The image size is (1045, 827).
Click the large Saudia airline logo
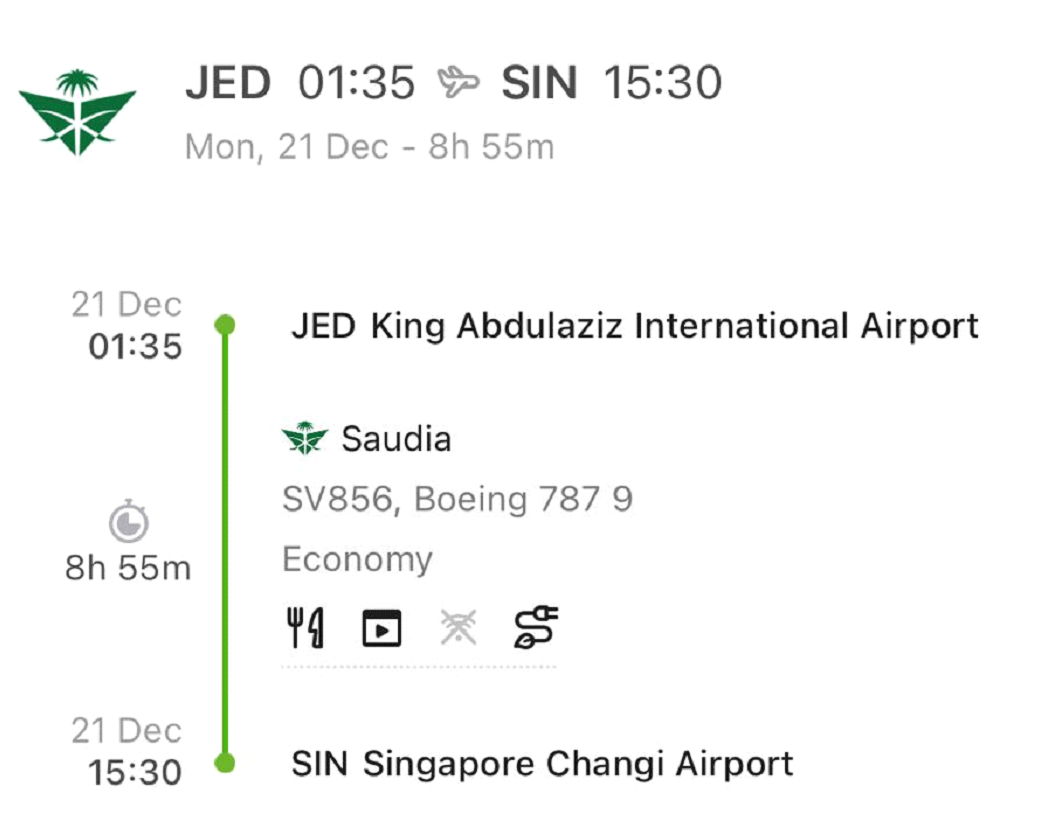pos(77,112)
